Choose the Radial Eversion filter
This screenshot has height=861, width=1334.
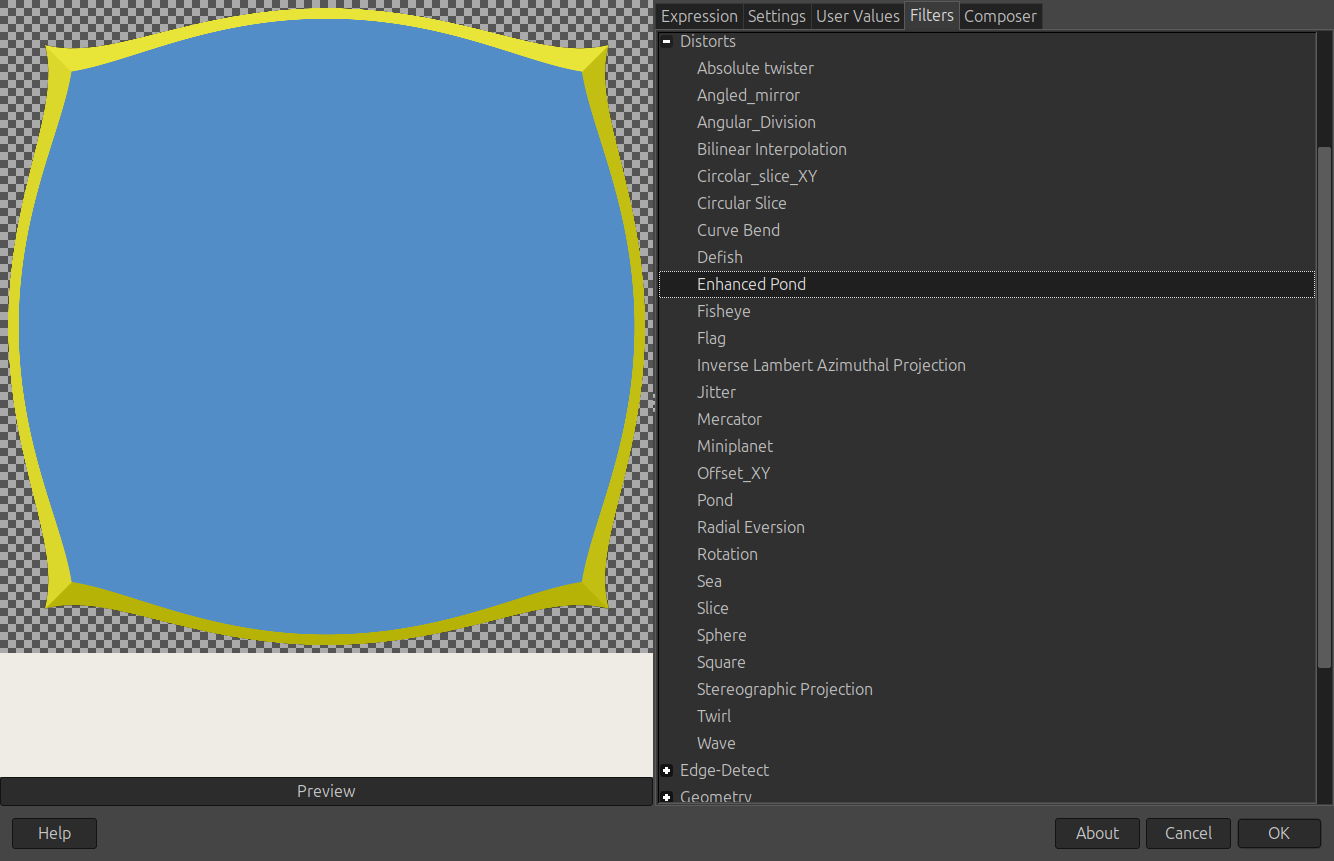point(750,527)
